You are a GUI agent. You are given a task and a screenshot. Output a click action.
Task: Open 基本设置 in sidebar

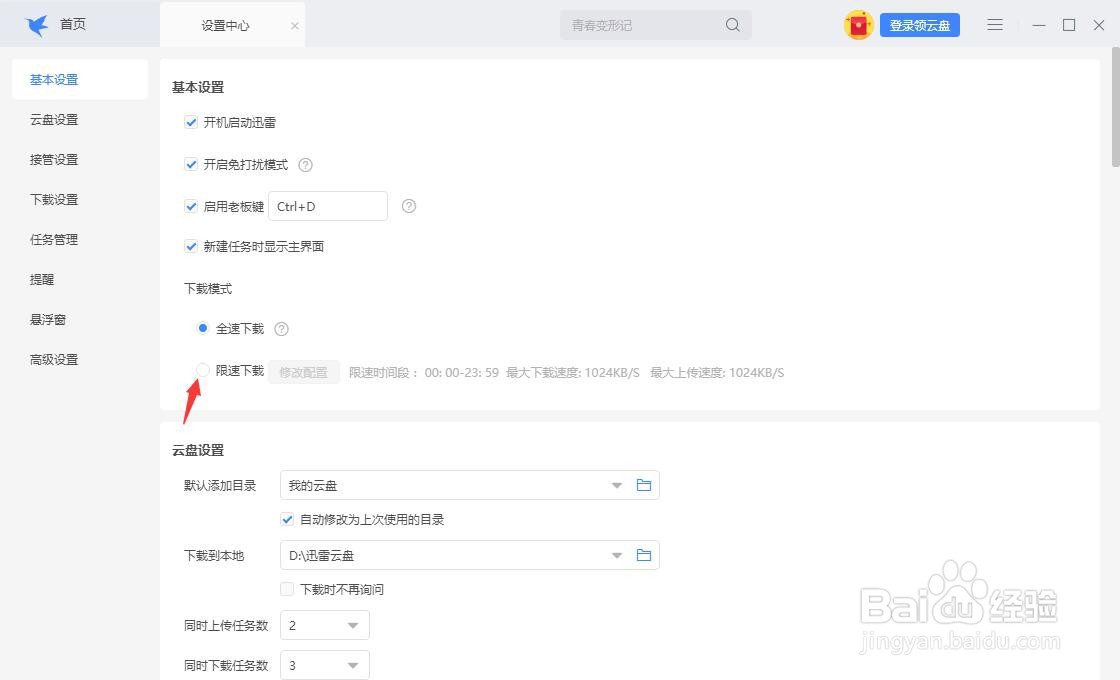[80, 79]
